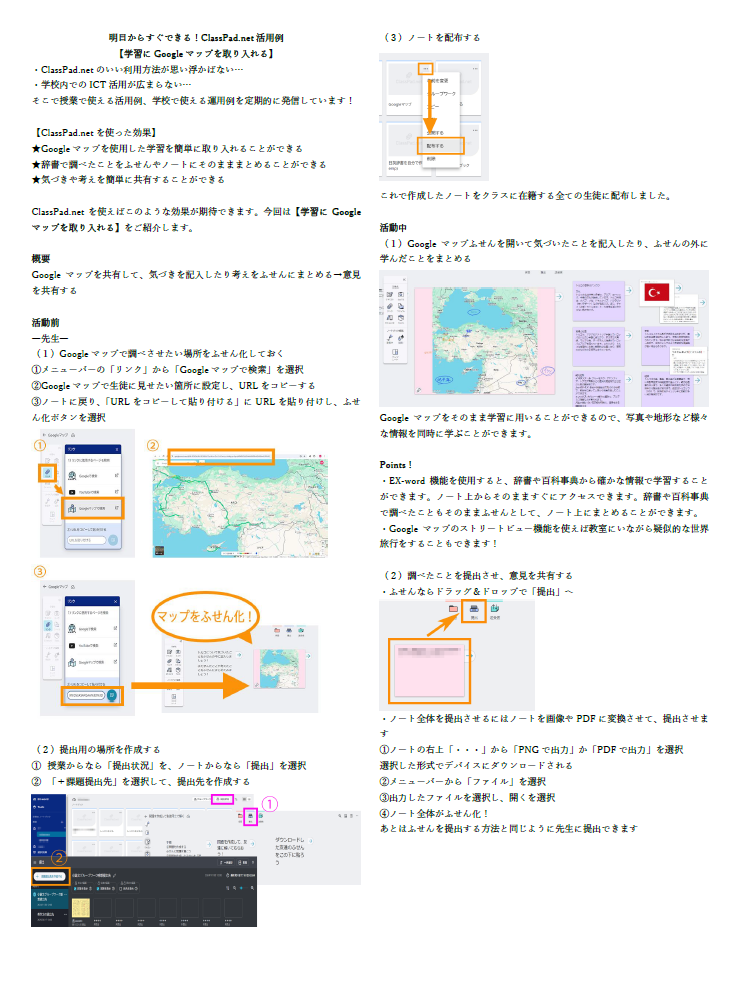Choose 'Googleマップで検索' in step ① link panel
The width and height of the screenshot is (739, 981).
click(94, 508)
